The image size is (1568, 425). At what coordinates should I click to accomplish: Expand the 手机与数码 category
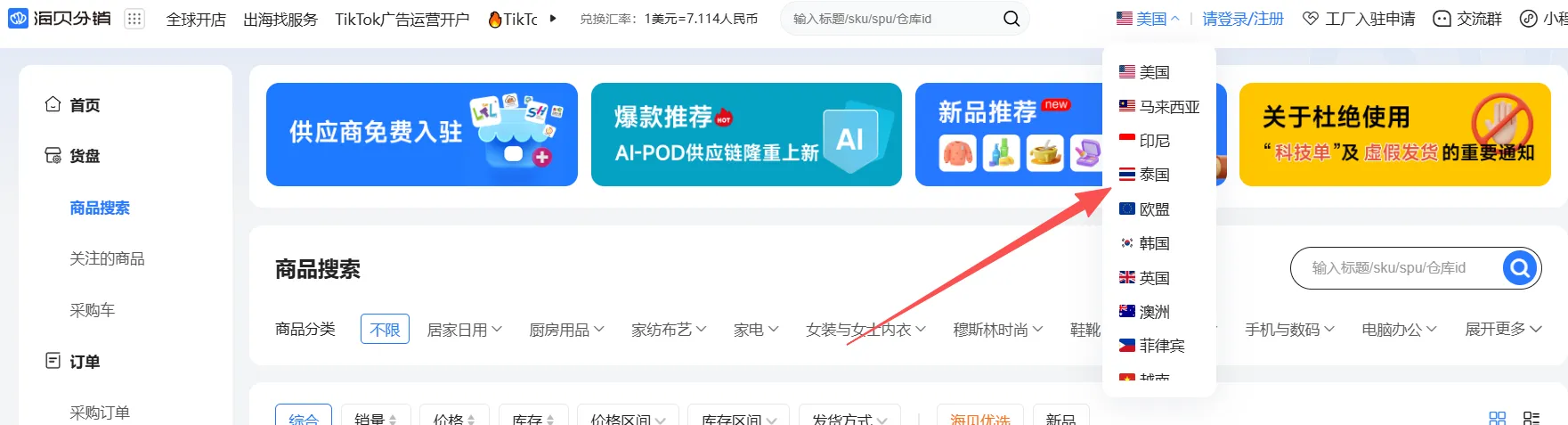click(x=1290, y=330)
